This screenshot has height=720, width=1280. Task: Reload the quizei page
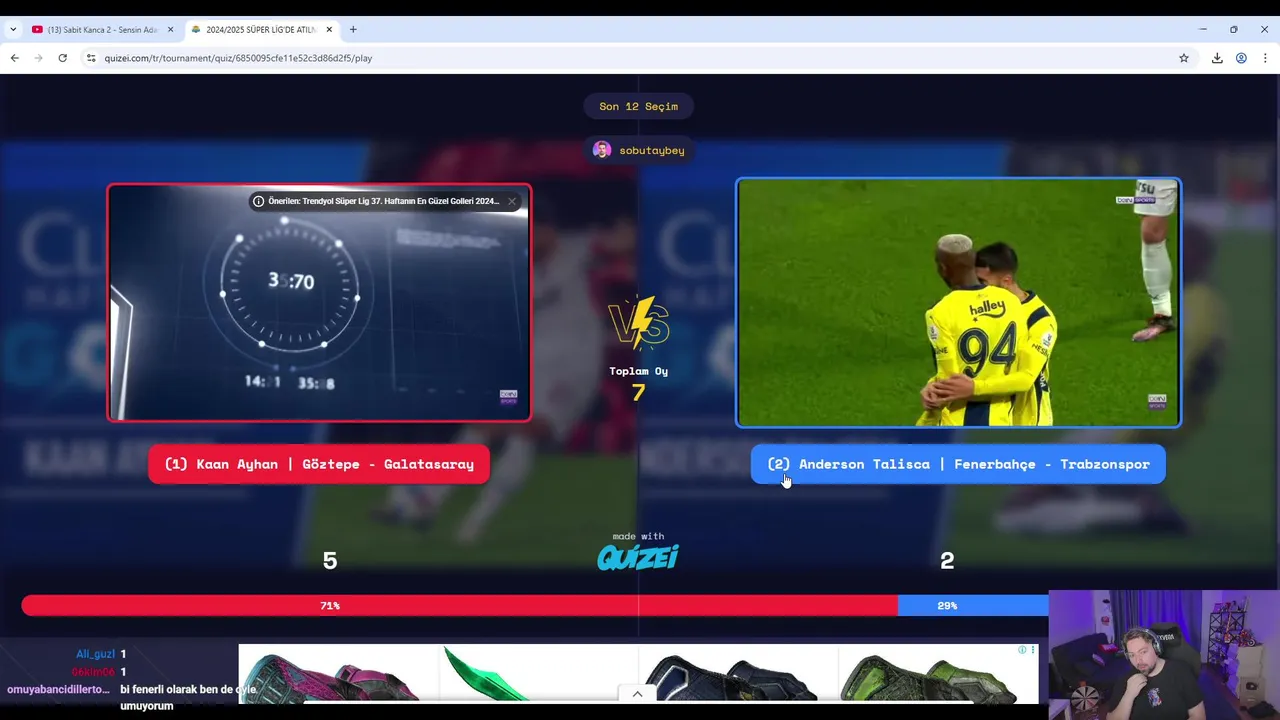tap(62, 58)
